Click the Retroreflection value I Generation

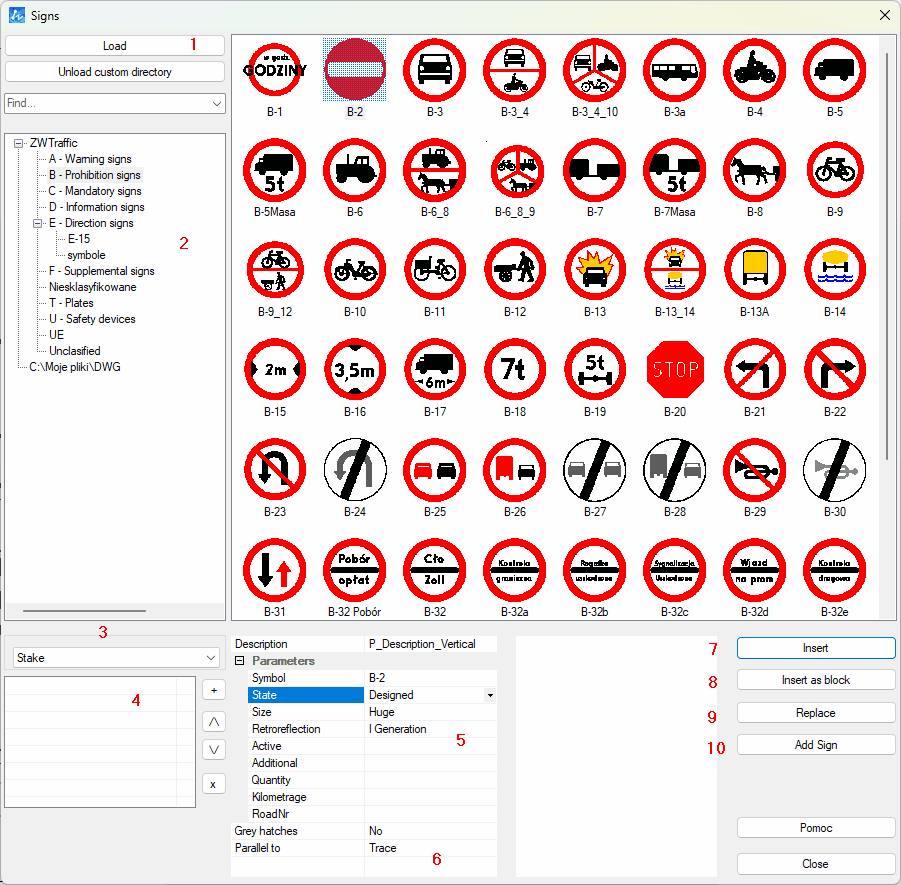(430, 729)
